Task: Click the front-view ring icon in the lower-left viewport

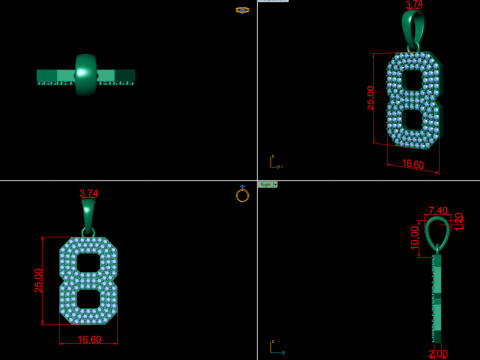Action: coord(242,194)
